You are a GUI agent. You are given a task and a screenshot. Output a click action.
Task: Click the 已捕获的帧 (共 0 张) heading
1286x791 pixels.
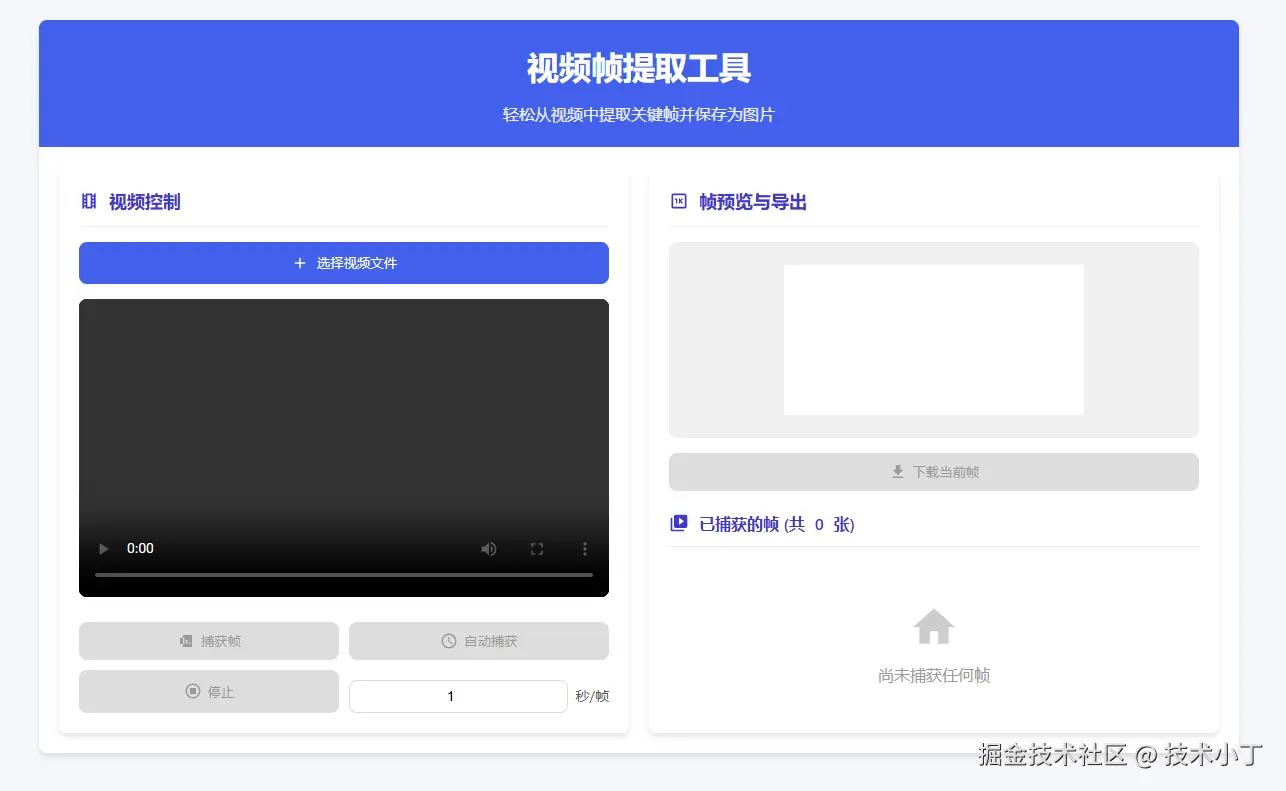tap(777, 524)
